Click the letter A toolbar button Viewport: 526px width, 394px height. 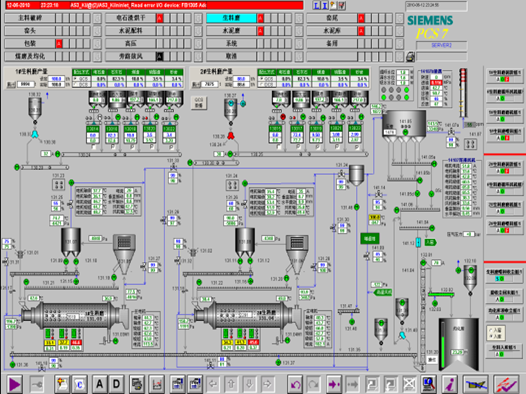point(100,384)
